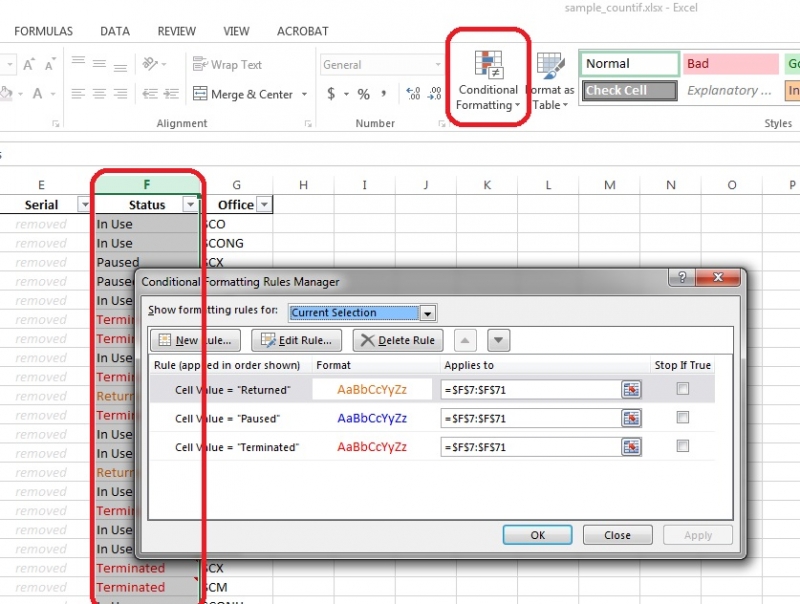Screen dimensions: 800x604
Task: Pick the Bad cell style swatch
Action: [731, 64]
